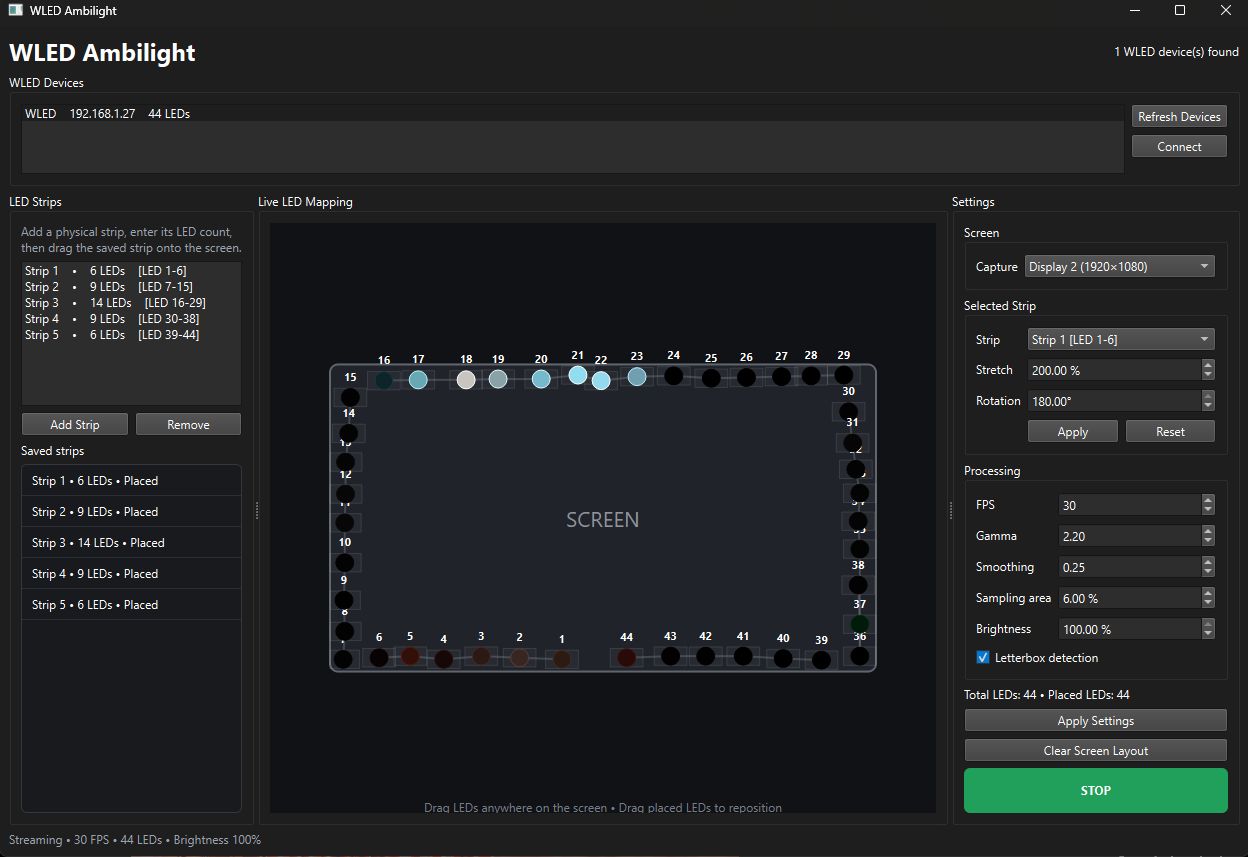The image size is (1248, 857).
Task: Increase FPS with the up arrow
Action: (x=1208, y=501)
